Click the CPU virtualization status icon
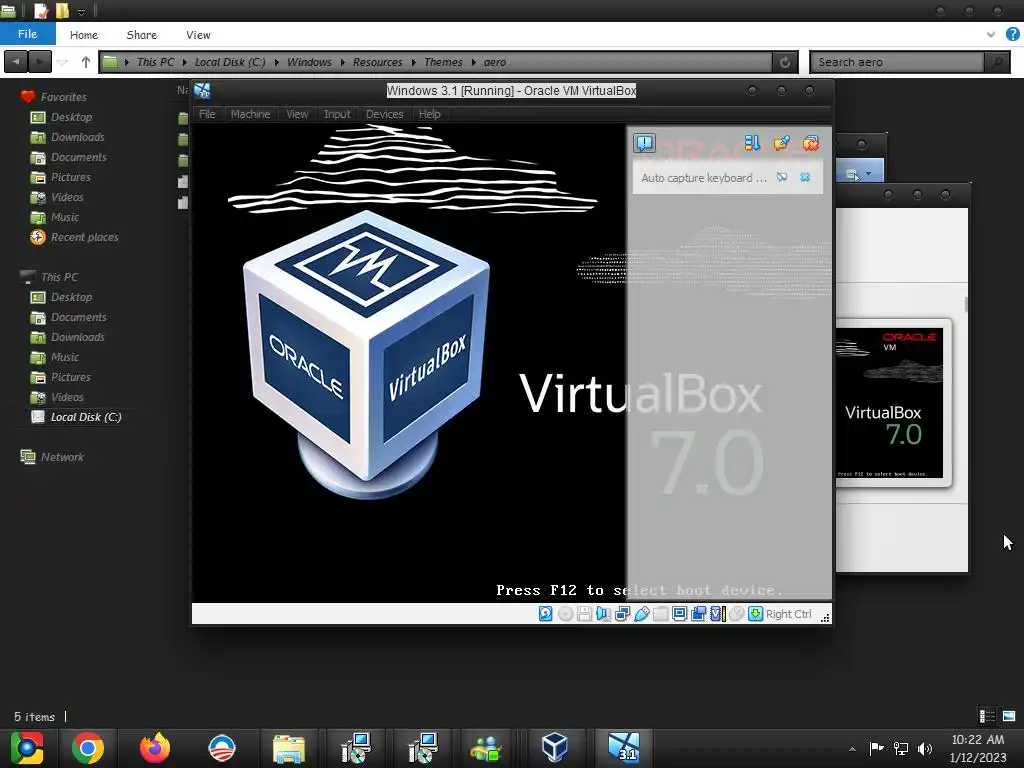The width and height of the screenshot is (1024, 768). [718, 614]
